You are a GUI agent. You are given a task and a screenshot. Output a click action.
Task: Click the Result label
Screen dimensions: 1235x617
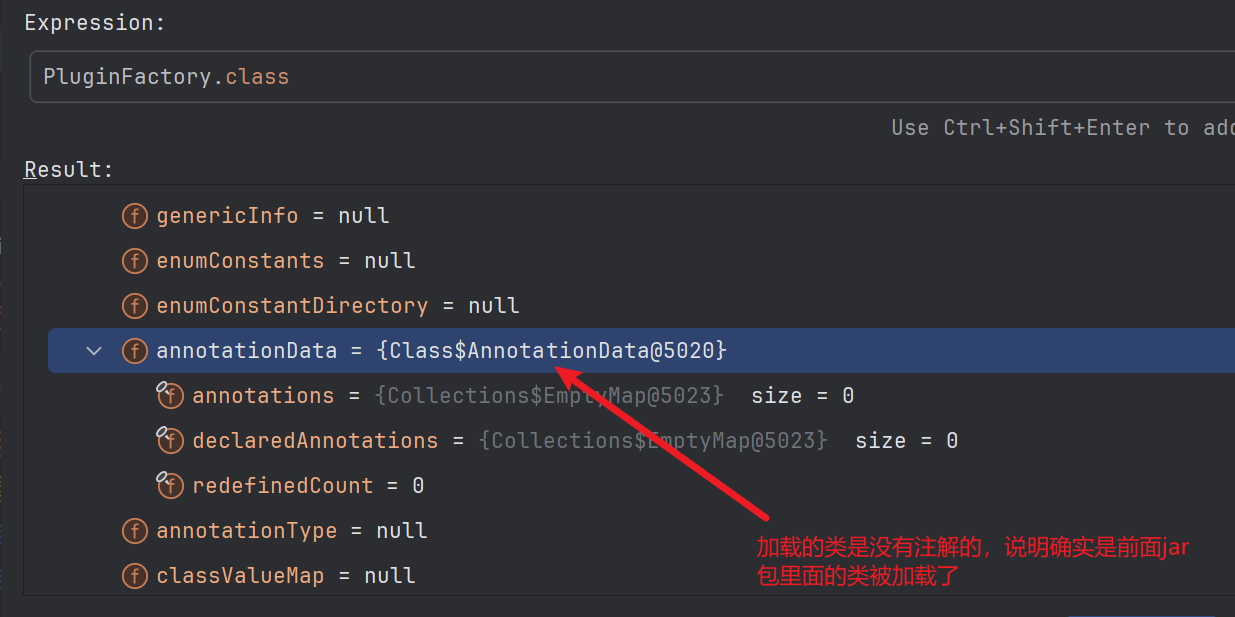pyautogui.click(x=69, y=170)
